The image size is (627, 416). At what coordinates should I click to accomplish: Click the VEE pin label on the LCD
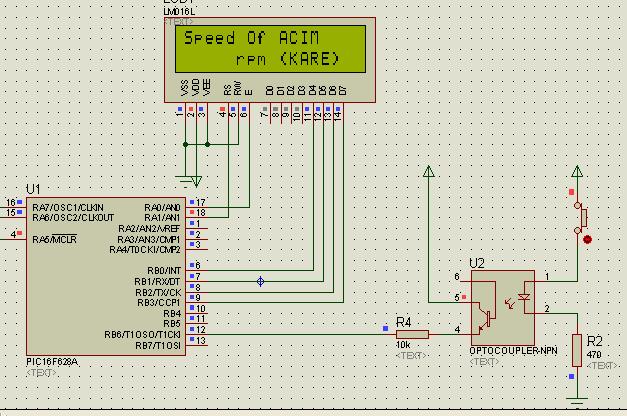207,87
